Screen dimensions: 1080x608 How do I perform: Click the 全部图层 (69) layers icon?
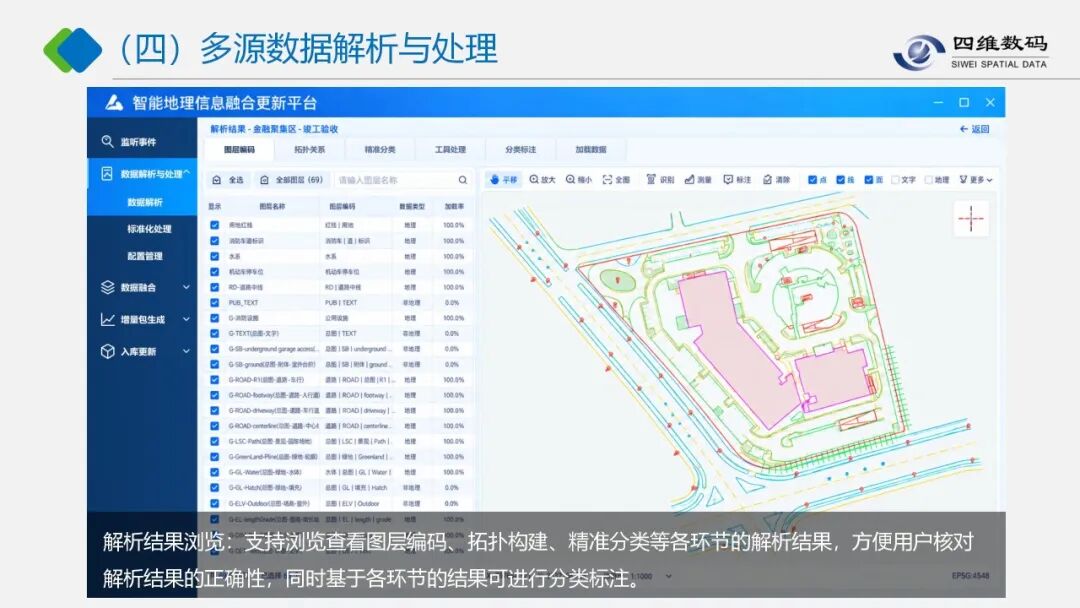pos(264,180)
